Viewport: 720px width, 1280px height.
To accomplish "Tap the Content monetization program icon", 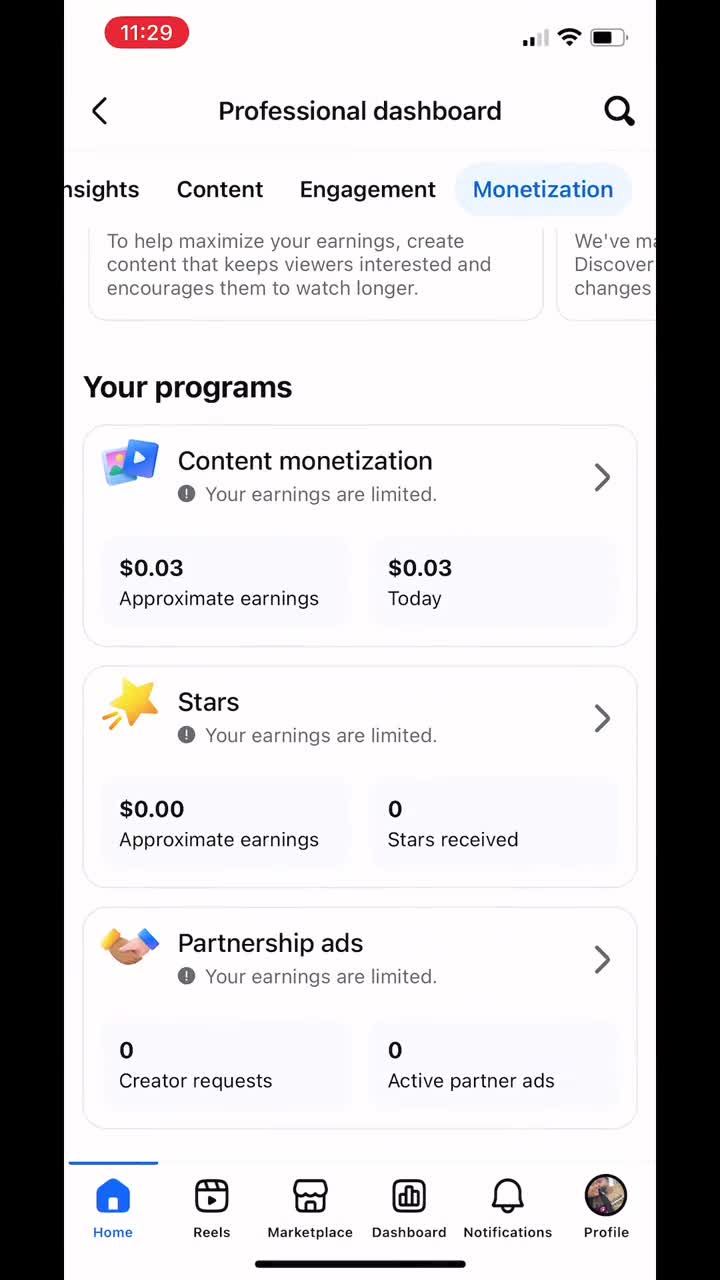I will [131, 463].
